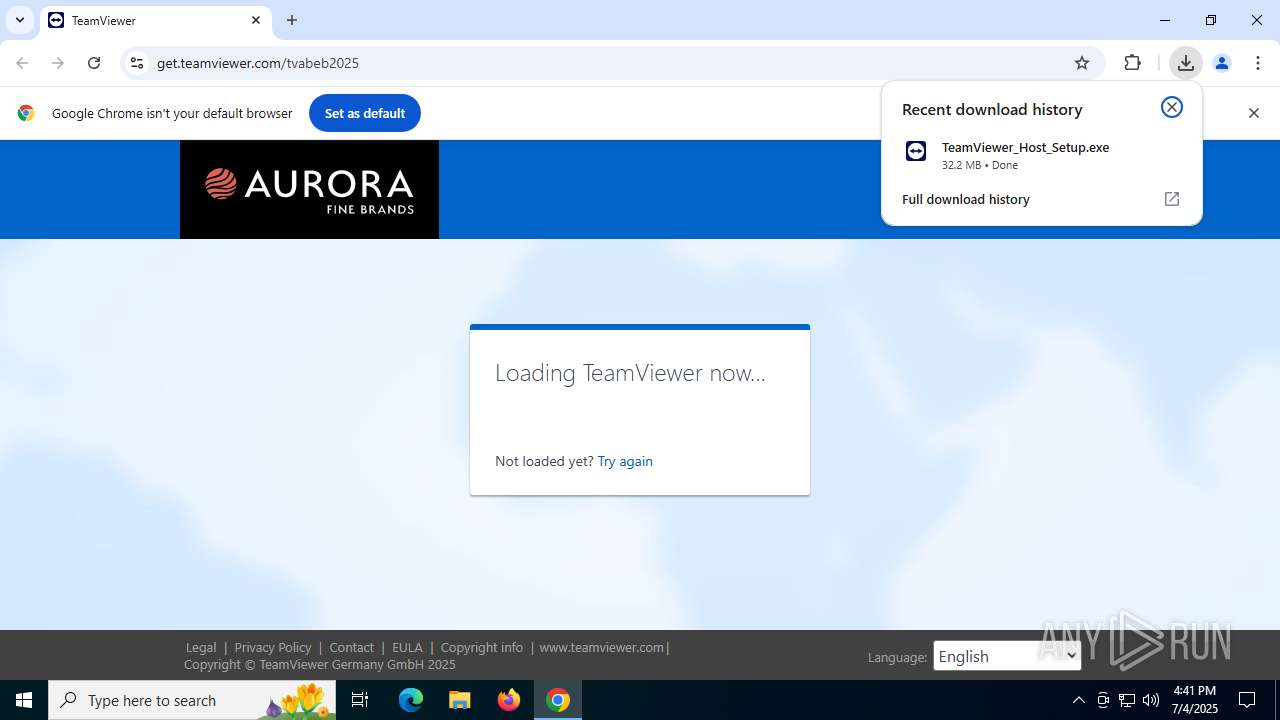Expand the Language dropdown showing English
Viewport: 1280px width, 720px height.
tap(1007, 656)
